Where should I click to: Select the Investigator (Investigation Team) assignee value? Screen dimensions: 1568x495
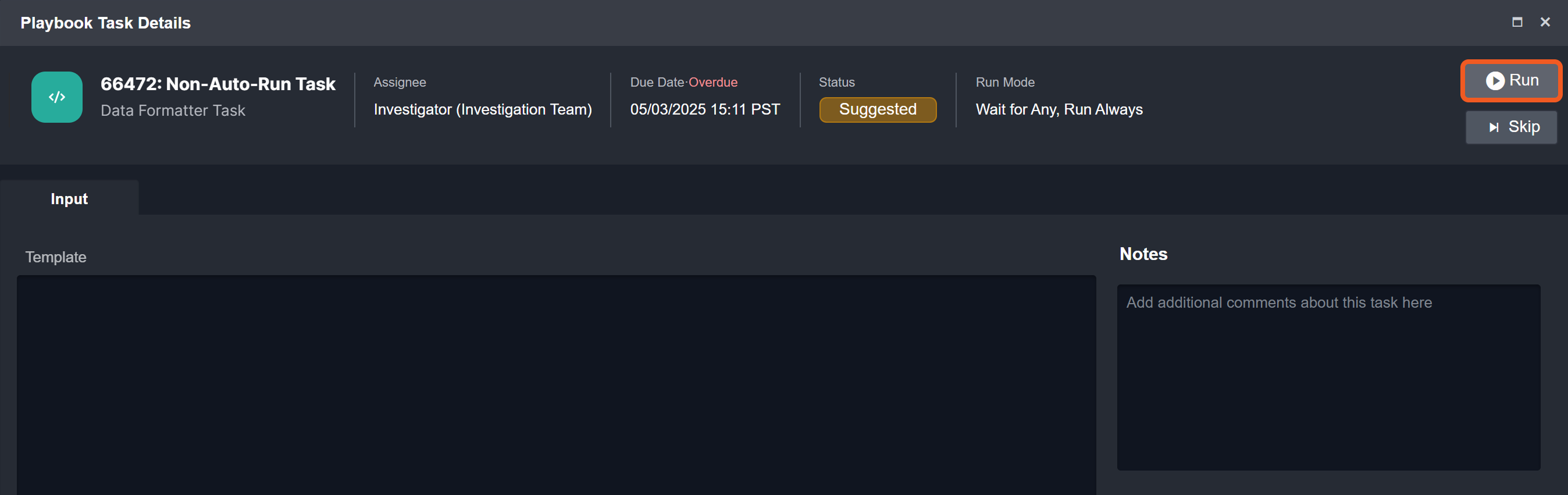pyautogui.click(x=482, y=109)
